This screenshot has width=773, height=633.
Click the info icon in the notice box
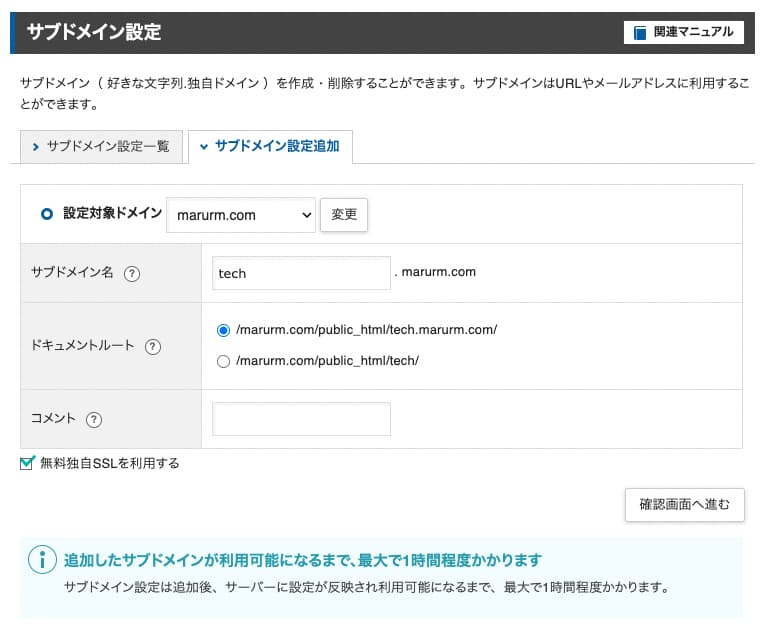click(41, 560)
